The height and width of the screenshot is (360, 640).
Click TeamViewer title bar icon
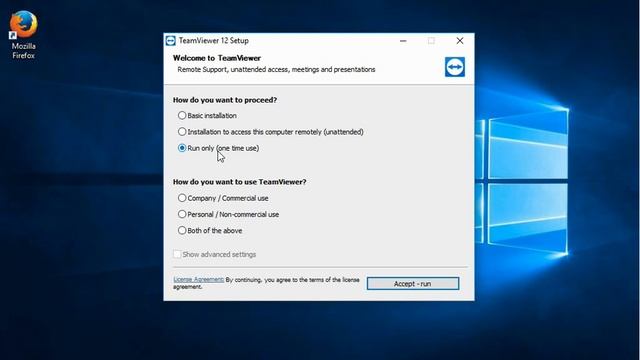171,41
